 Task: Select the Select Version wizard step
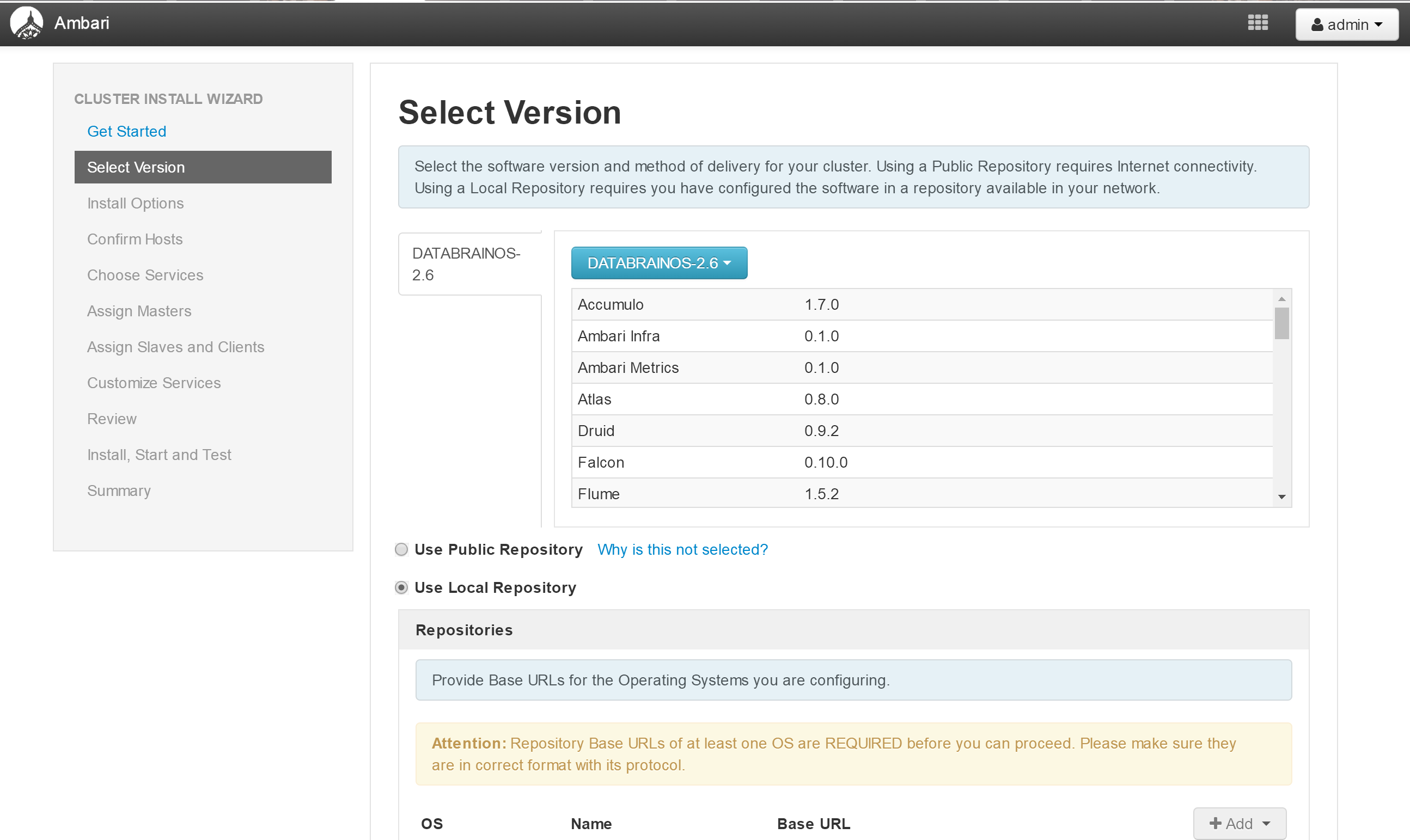(203, 167)
